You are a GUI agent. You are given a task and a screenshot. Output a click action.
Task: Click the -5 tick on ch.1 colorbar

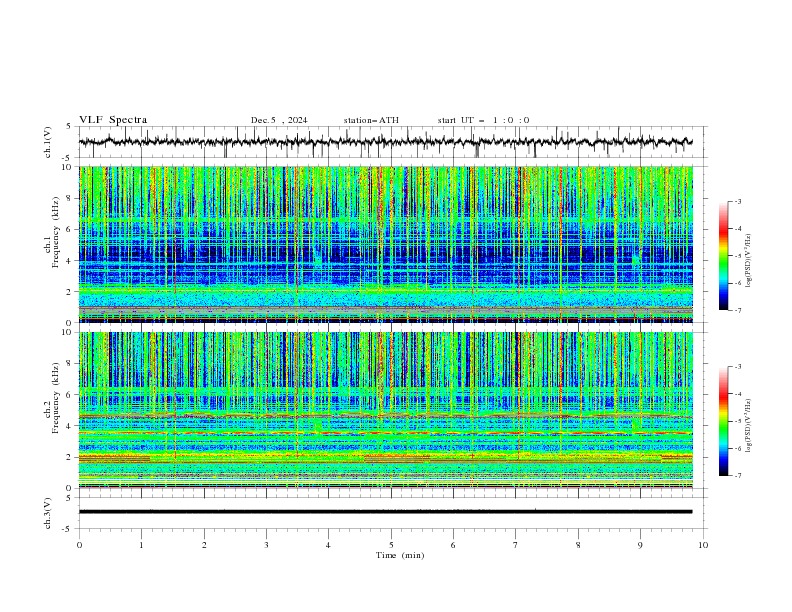[x=737, y=256]
